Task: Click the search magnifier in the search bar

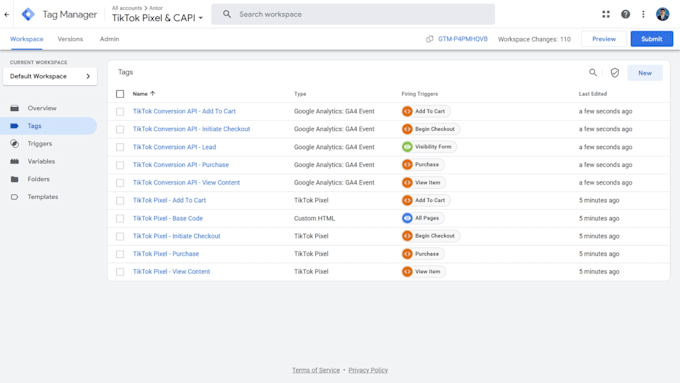Action: point(227,14)
